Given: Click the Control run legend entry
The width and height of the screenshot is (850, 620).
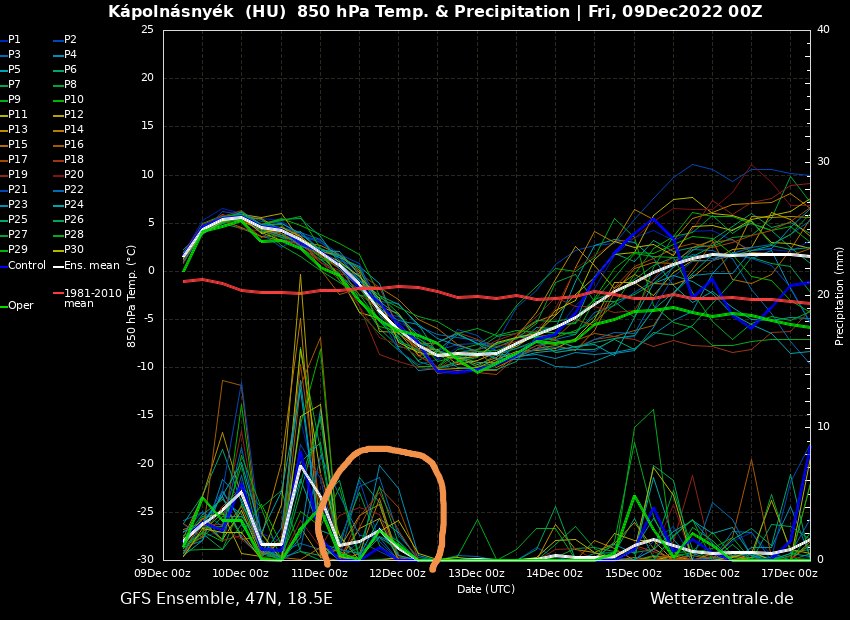Looking at the screenshot, I should point(27,266).
